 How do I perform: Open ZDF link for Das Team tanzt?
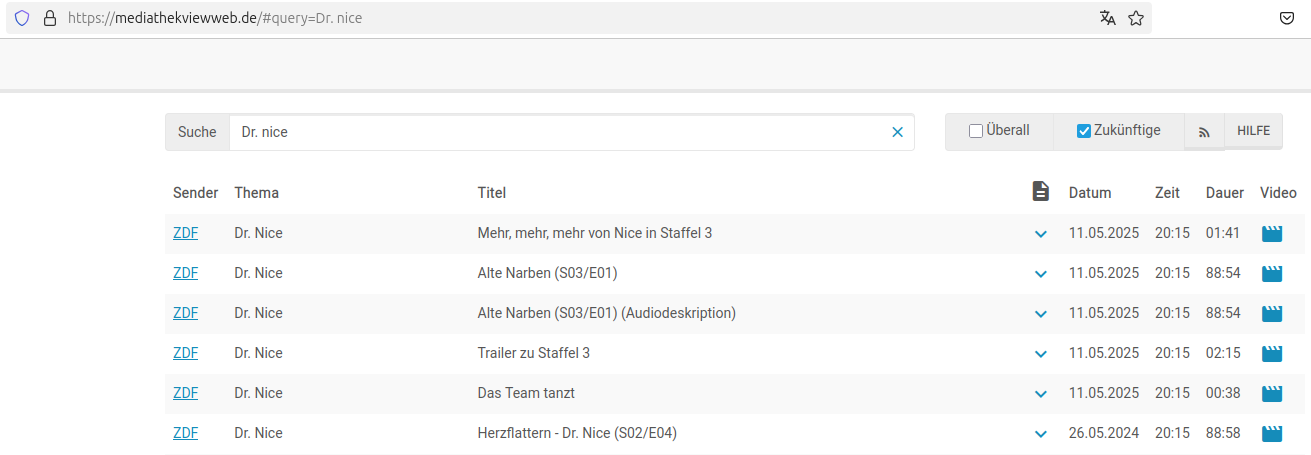click(x=185, y=393)
